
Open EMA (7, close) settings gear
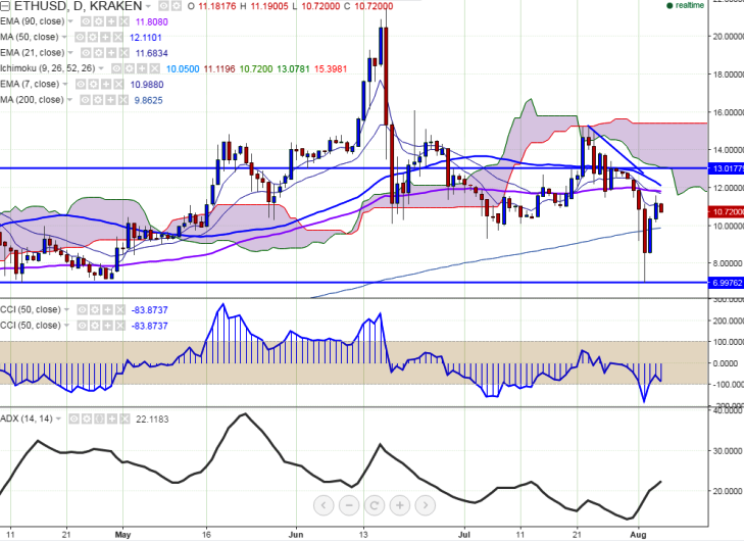click(93, 84)
